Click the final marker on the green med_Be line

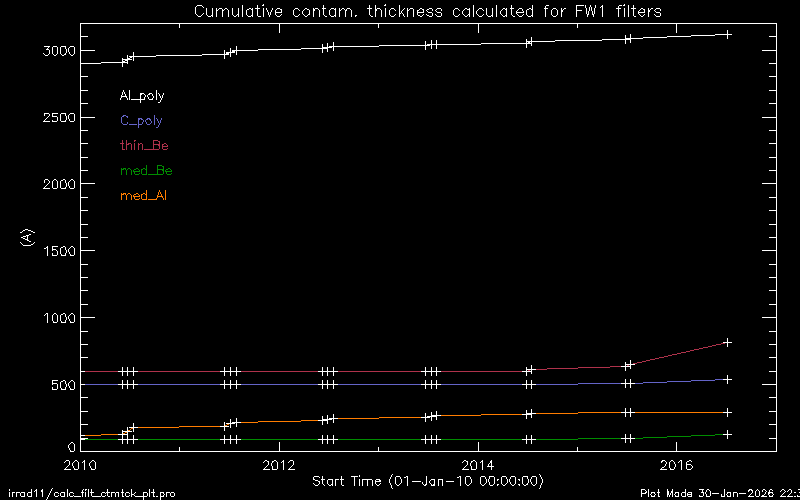click(x=727, y=434)
